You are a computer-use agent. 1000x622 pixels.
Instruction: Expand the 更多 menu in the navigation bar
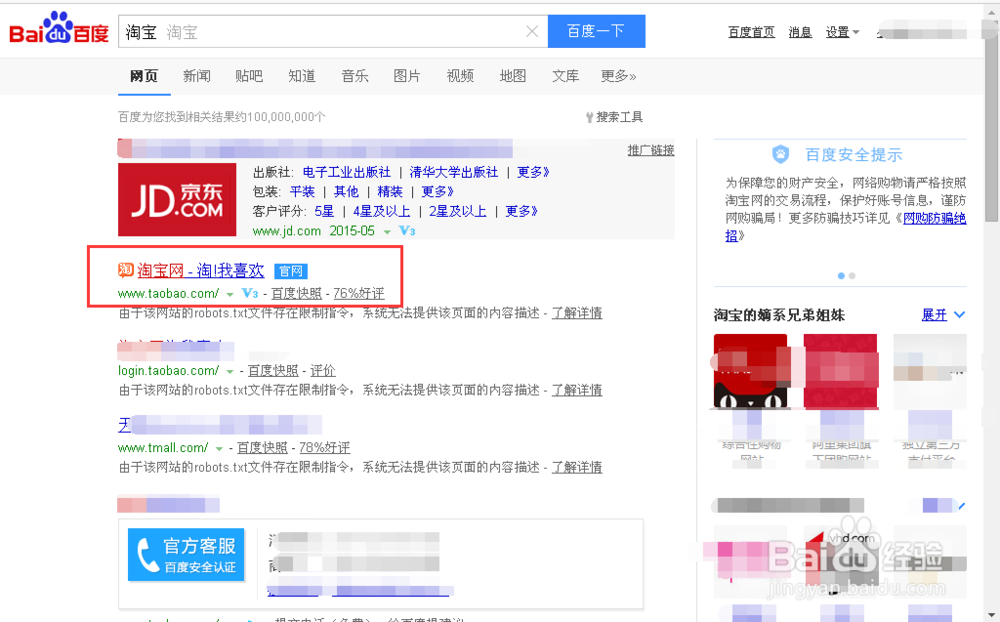click(x=618, y=75)
